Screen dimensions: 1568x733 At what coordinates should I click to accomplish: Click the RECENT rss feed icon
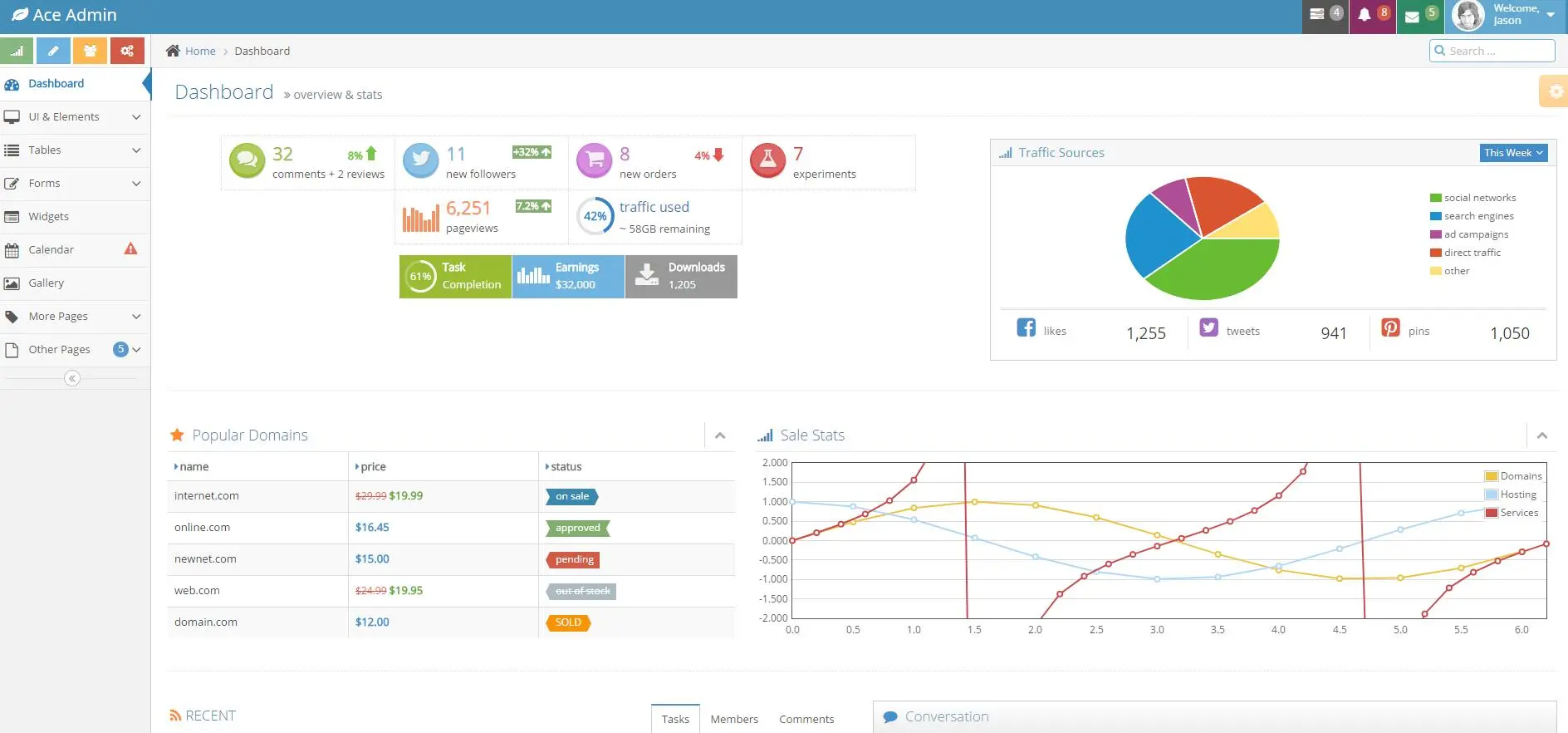175,716
